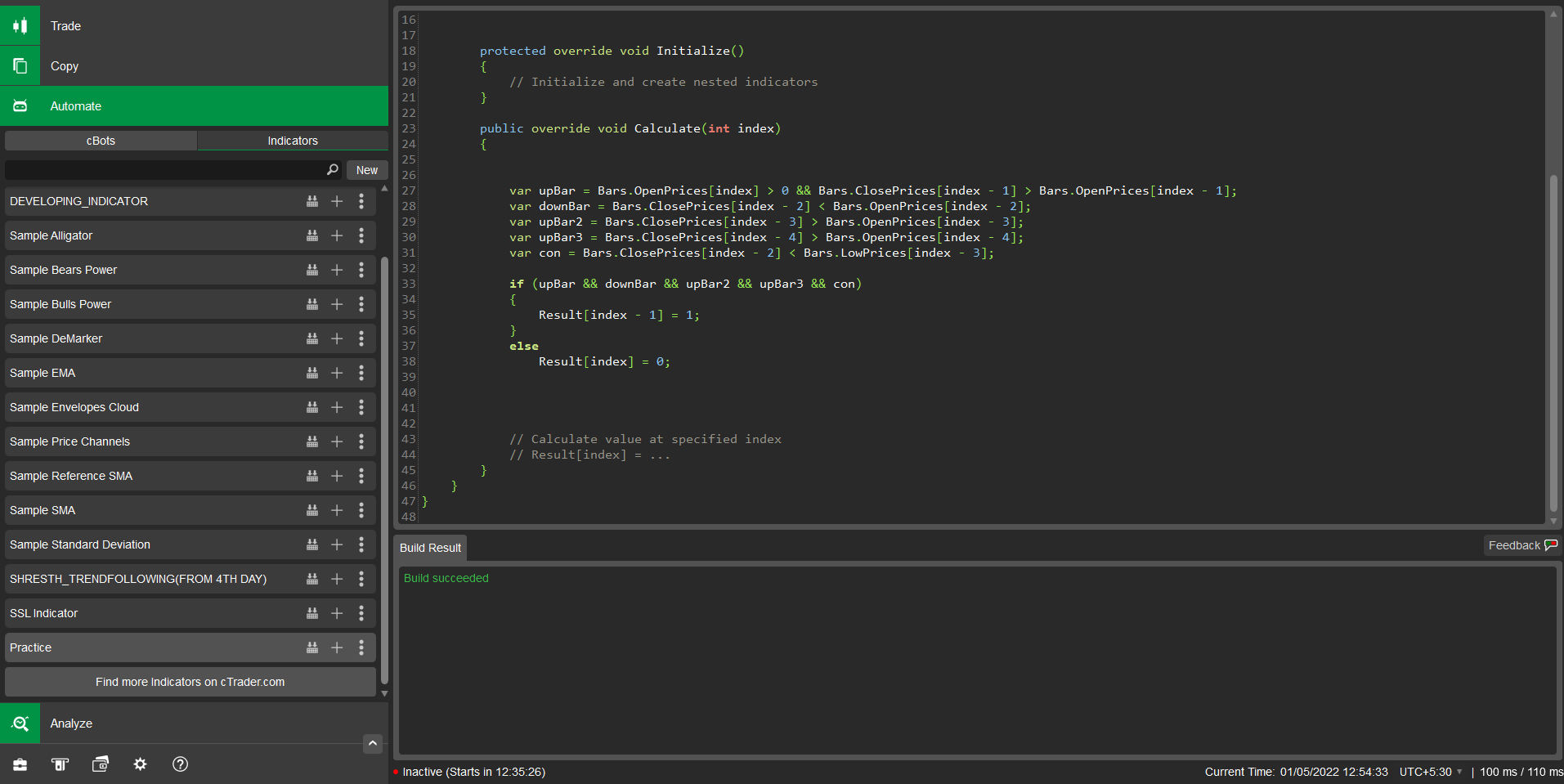Click the build icon for DEVELOPING_INDICATOR
Viewport: 1564px width, 784px height.
312,201
